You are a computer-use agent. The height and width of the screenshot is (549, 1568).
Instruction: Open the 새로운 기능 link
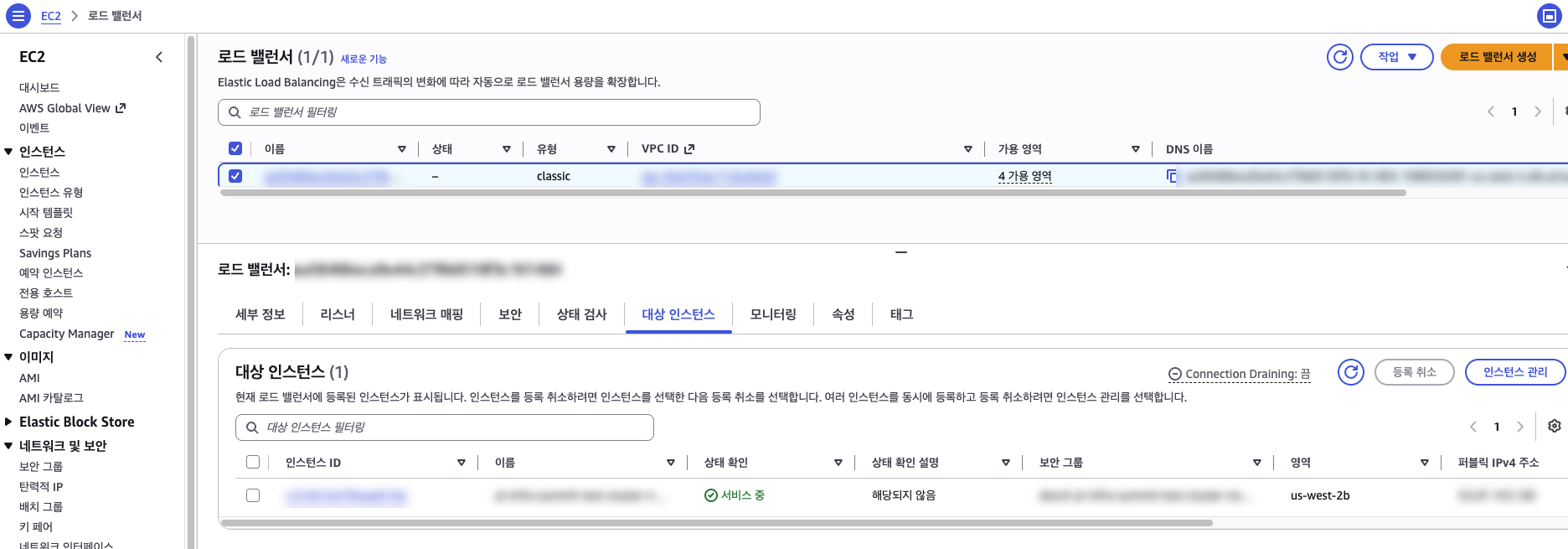tap(364, 59)
